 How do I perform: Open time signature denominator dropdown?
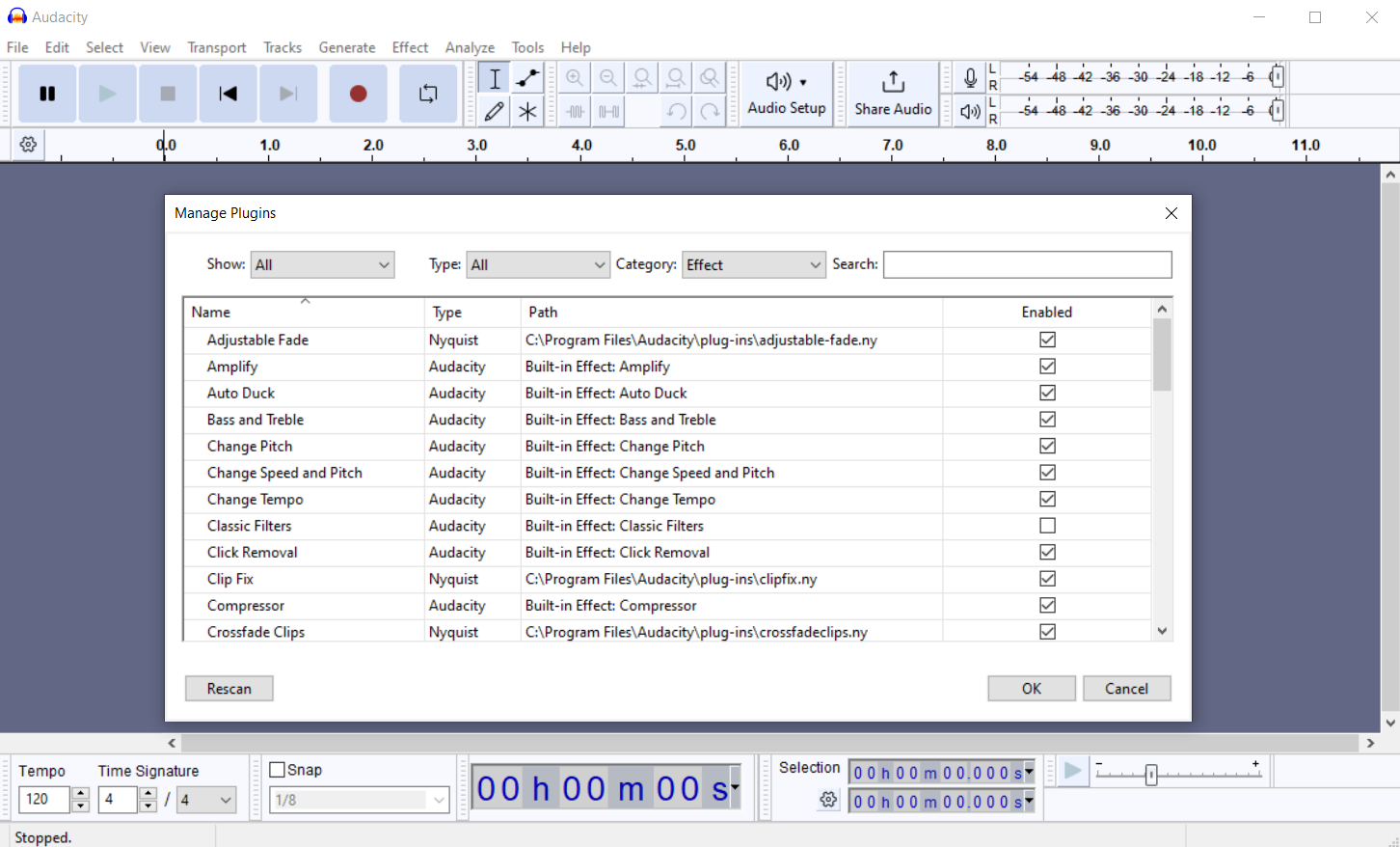206,800
